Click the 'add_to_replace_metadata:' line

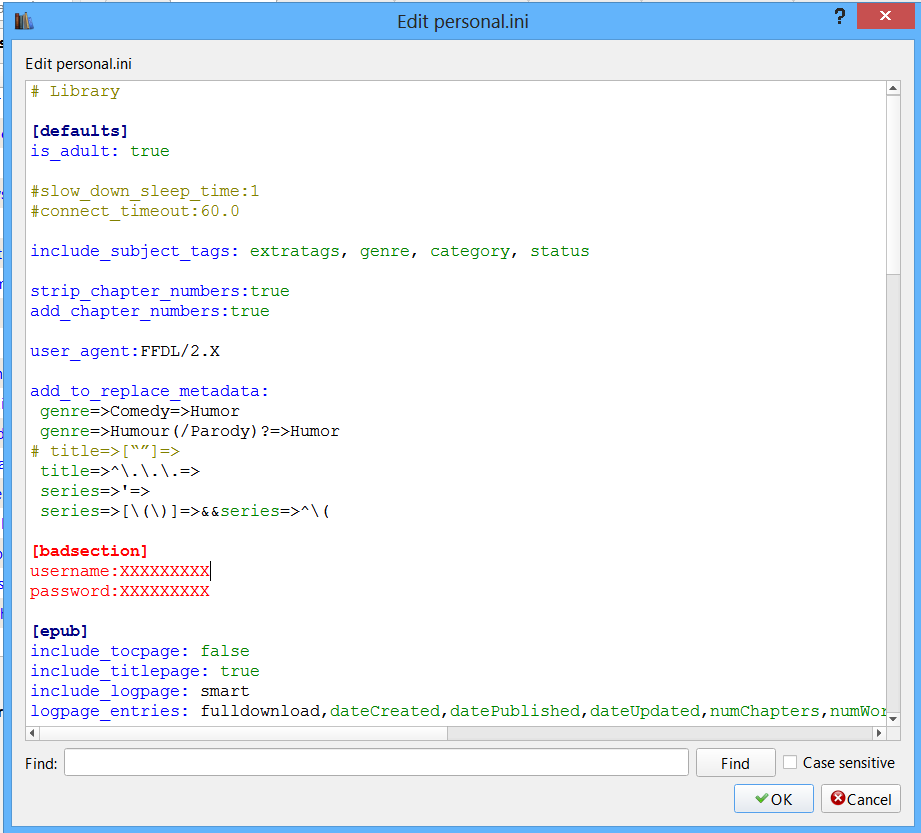pos(150,391)
